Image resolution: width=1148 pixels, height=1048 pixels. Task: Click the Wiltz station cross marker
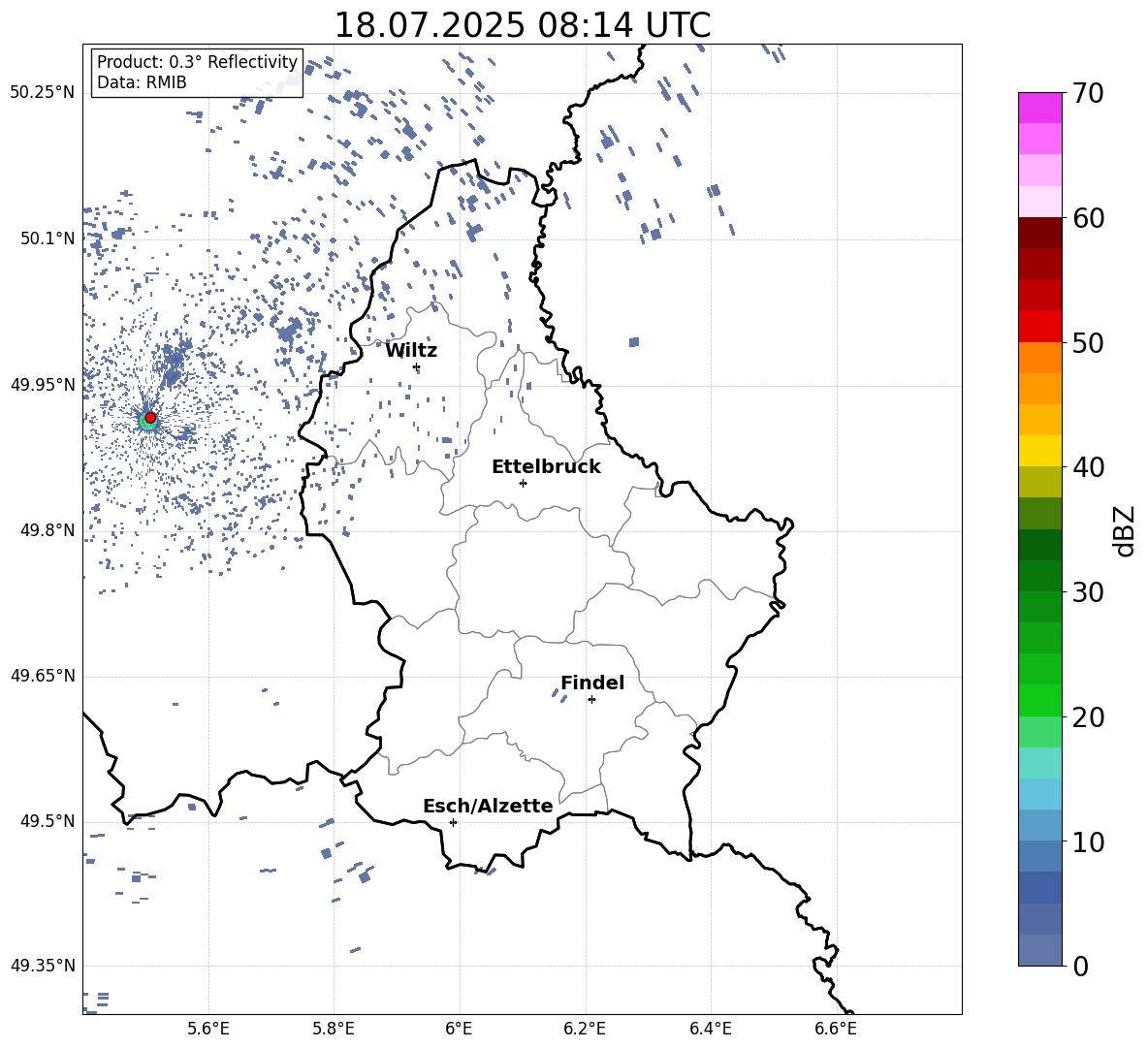pyautogui.click(x=417, y=366)
